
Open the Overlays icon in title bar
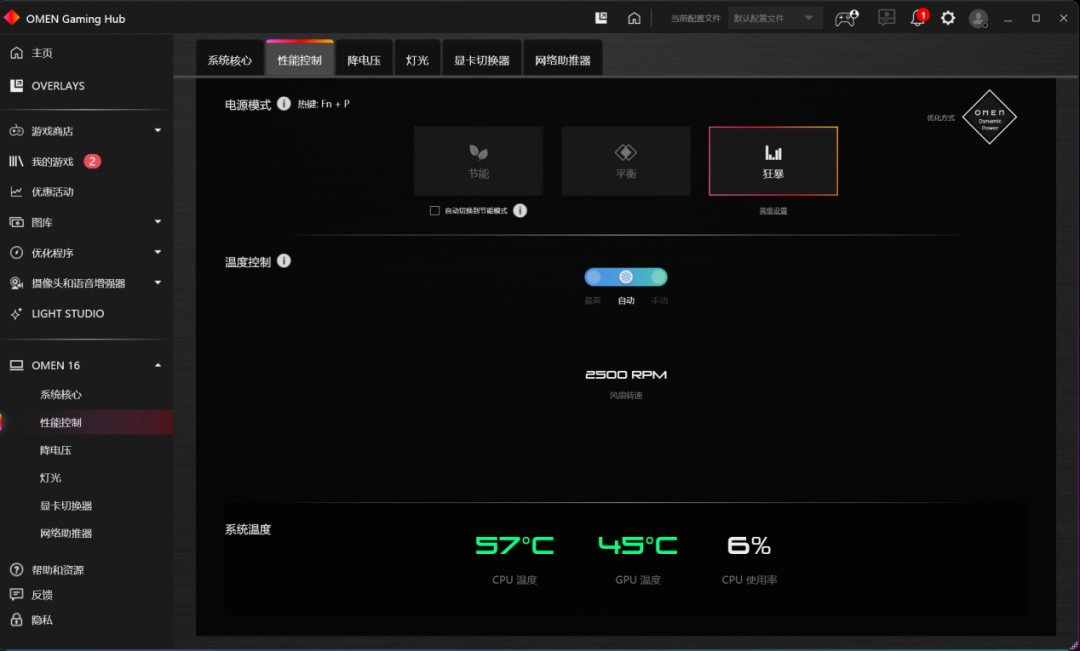(x=601, y=18)
